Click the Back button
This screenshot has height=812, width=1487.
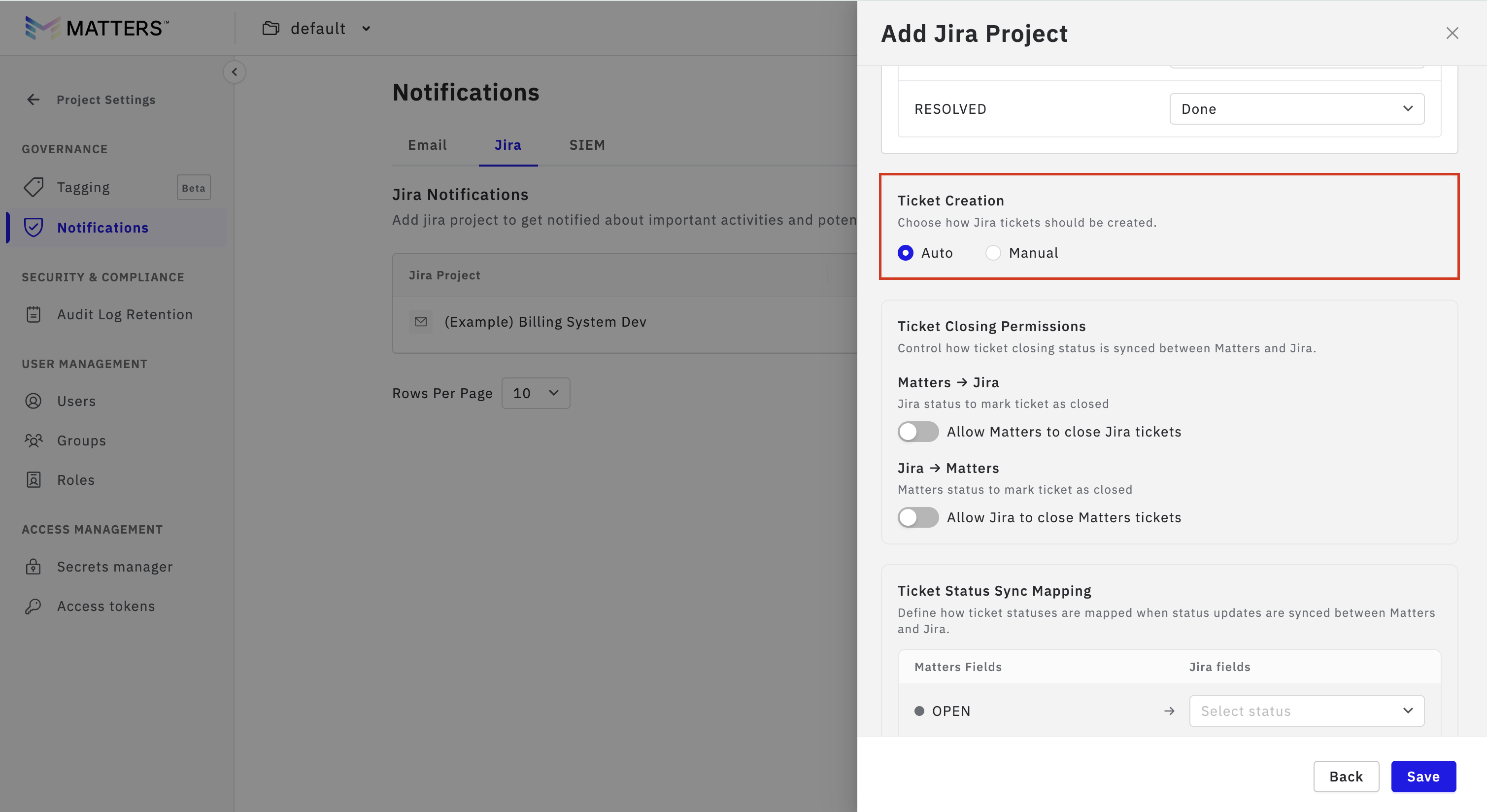[x=1346, y=776]
